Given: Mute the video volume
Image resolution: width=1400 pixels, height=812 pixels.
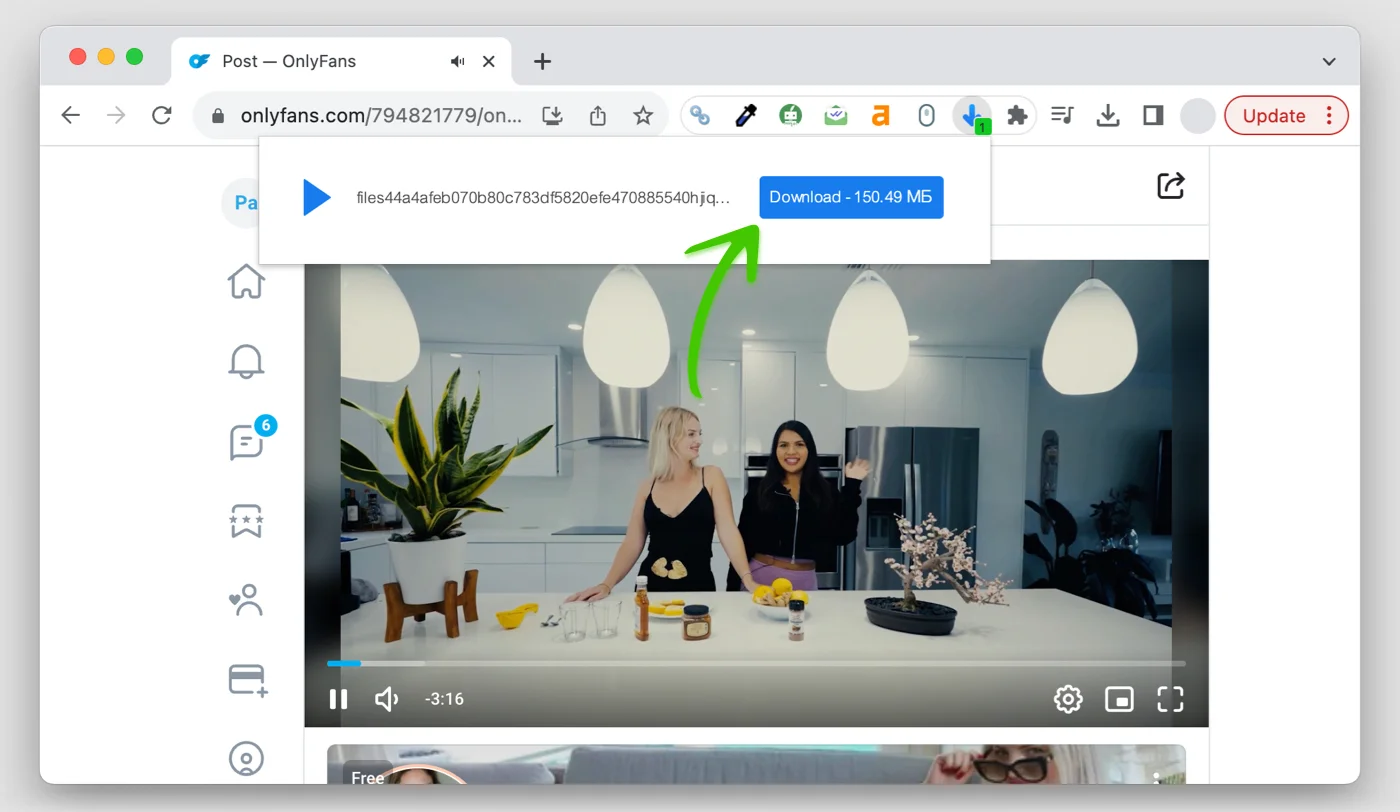Looking at the screenshot, I should point(386,699).
